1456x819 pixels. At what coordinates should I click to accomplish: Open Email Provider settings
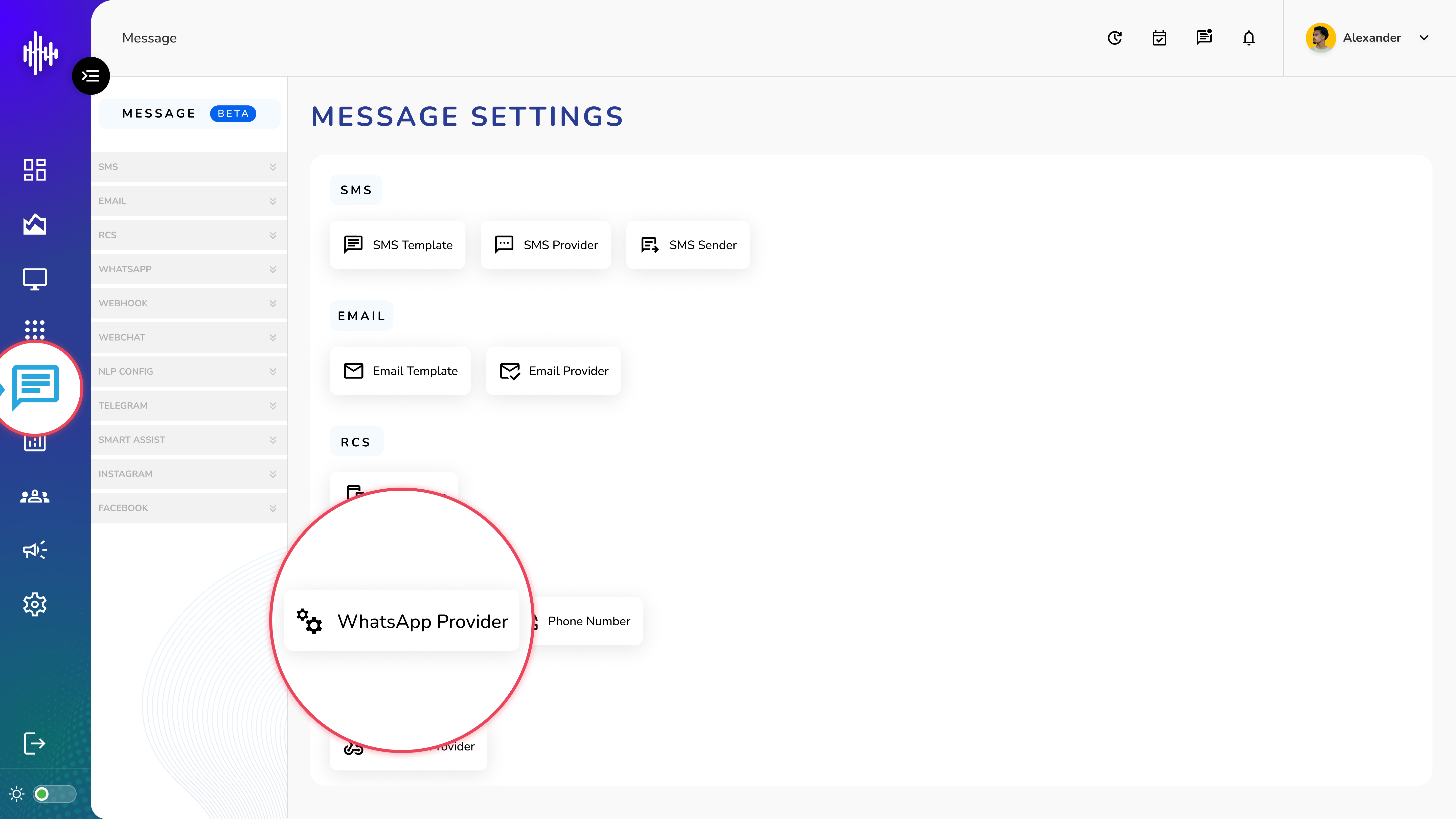(553, 371)
